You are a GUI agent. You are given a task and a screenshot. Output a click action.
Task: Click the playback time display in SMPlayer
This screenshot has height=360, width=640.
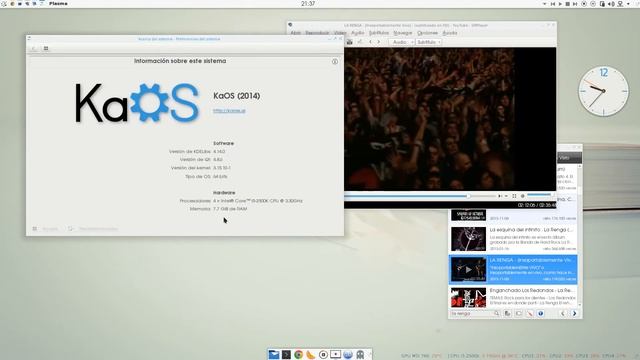pos(536,205)
